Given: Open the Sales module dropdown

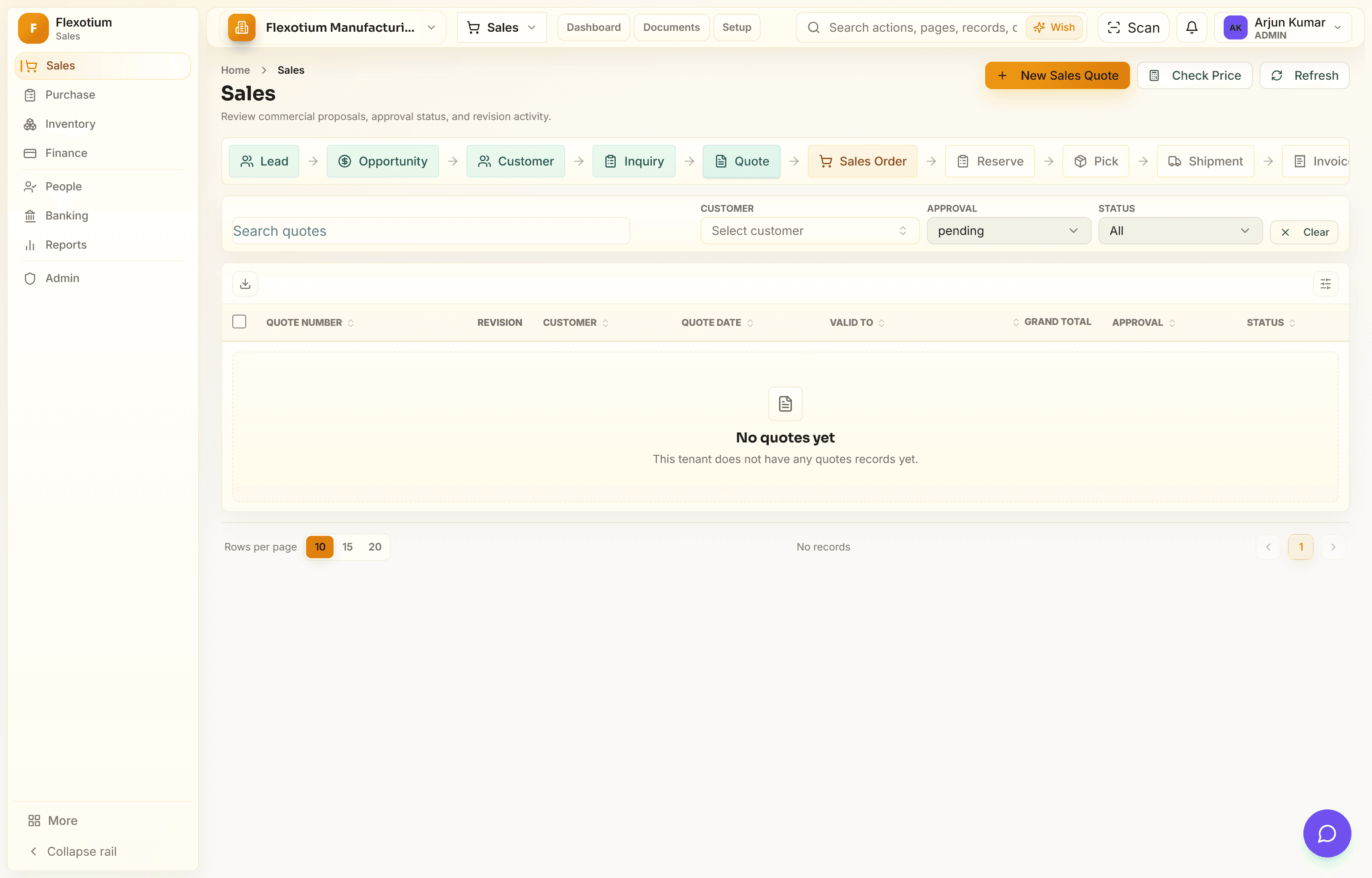Looking at the screenshot, I should pos(502,27).
